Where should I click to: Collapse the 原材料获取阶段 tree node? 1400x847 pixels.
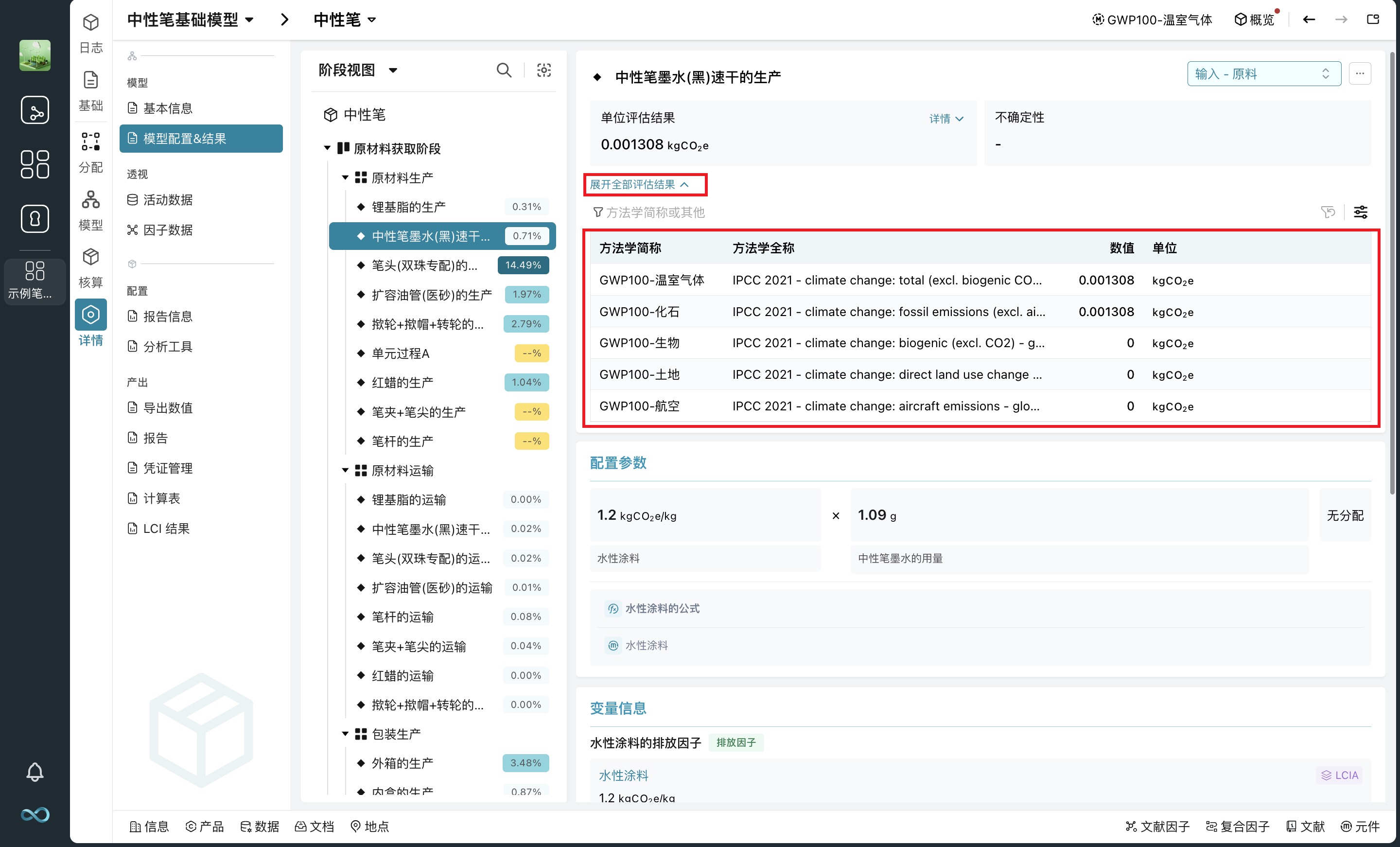[327, 148]
